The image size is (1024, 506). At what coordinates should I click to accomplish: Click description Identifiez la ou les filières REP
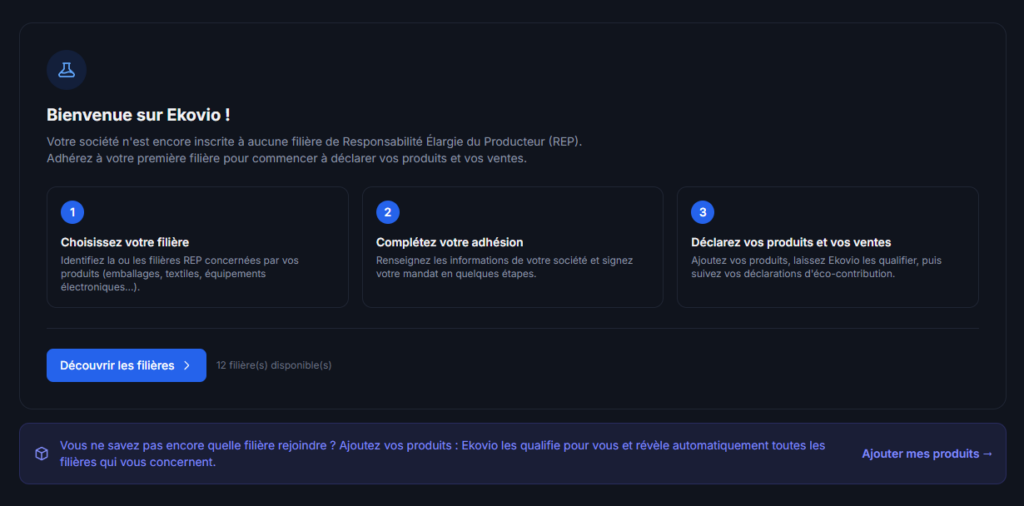pos(180,274)
